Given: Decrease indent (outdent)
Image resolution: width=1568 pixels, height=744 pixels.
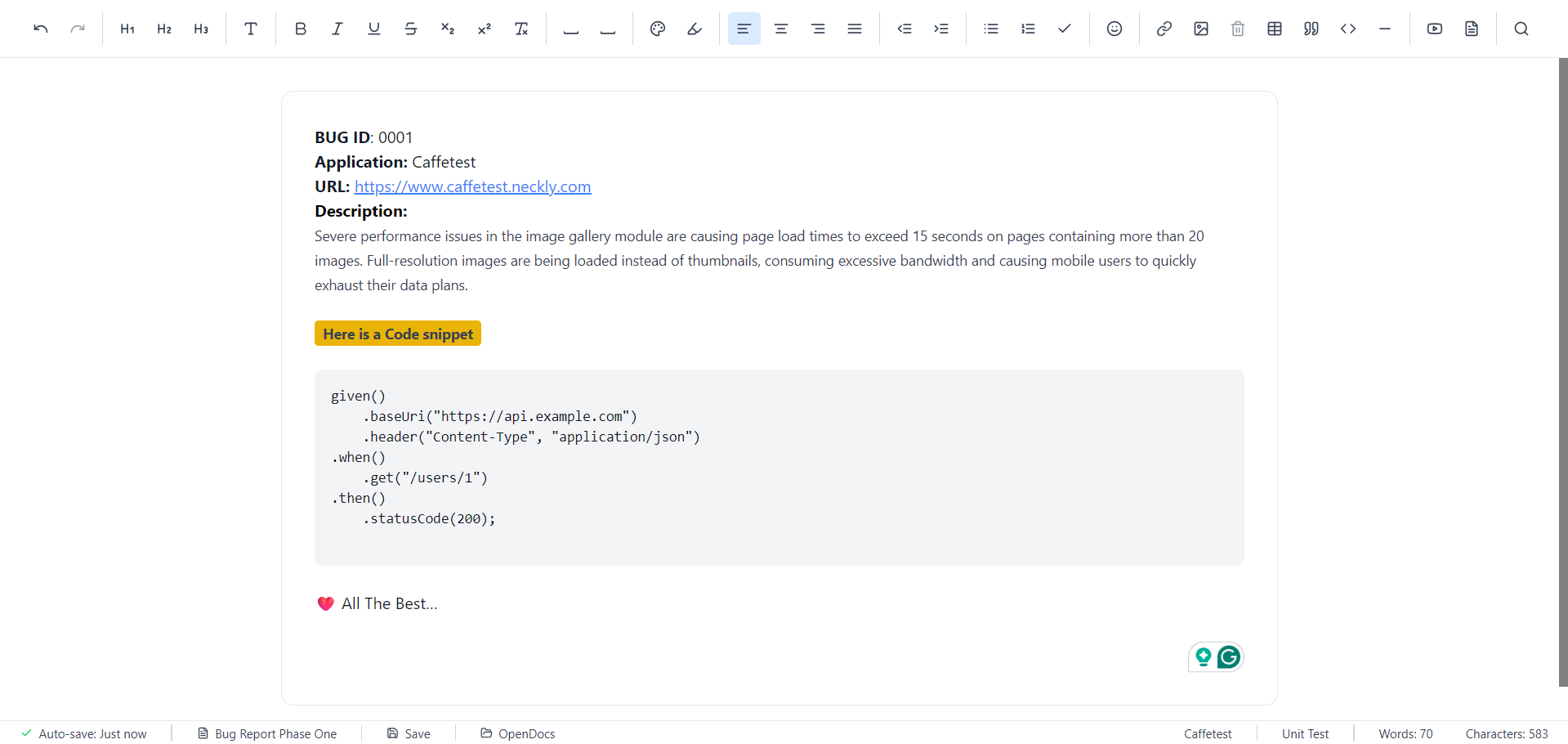Looking at the screenshot, I should point(905,29).
